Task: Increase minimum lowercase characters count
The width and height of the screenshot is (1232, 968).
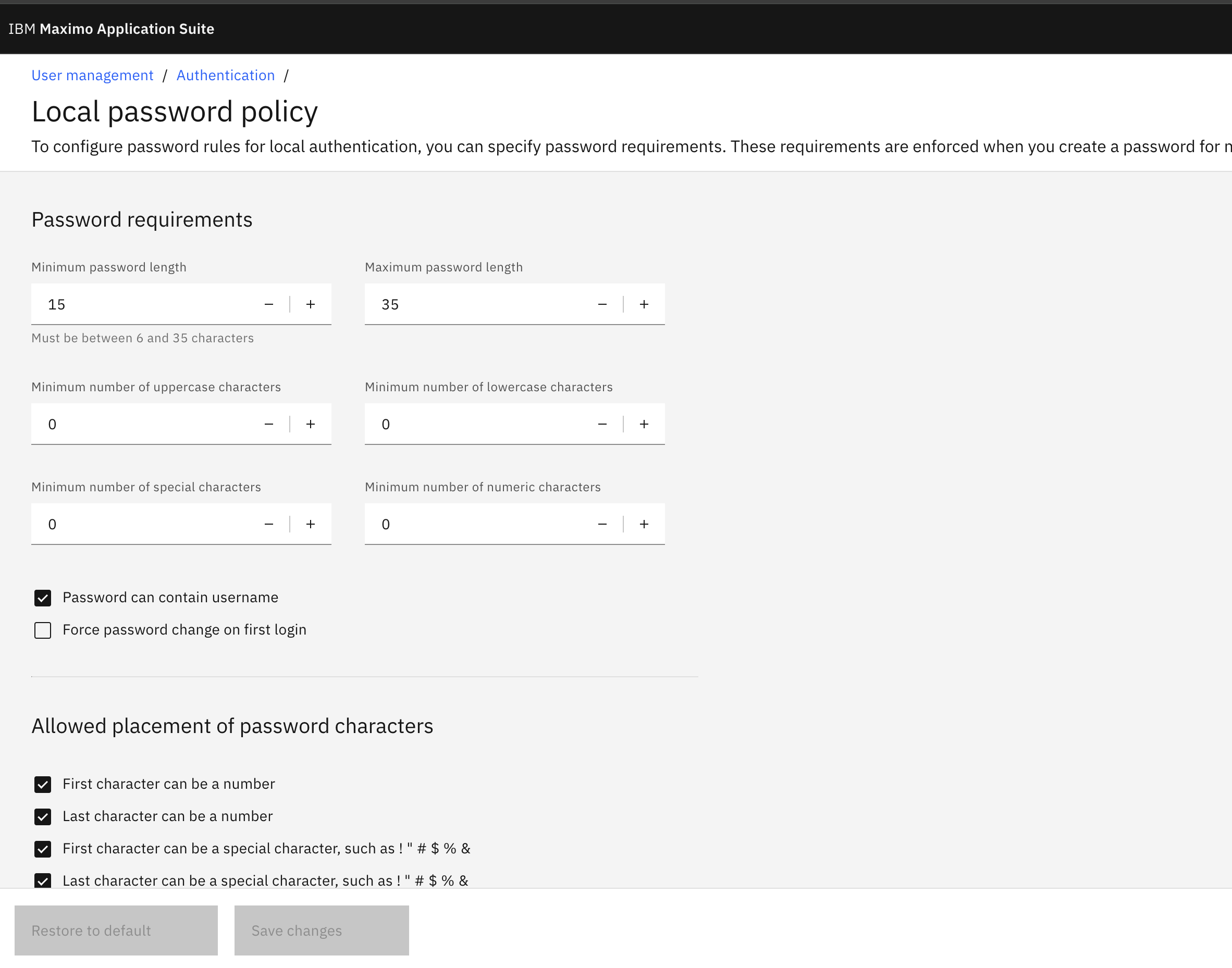Action: pos(644,424)
